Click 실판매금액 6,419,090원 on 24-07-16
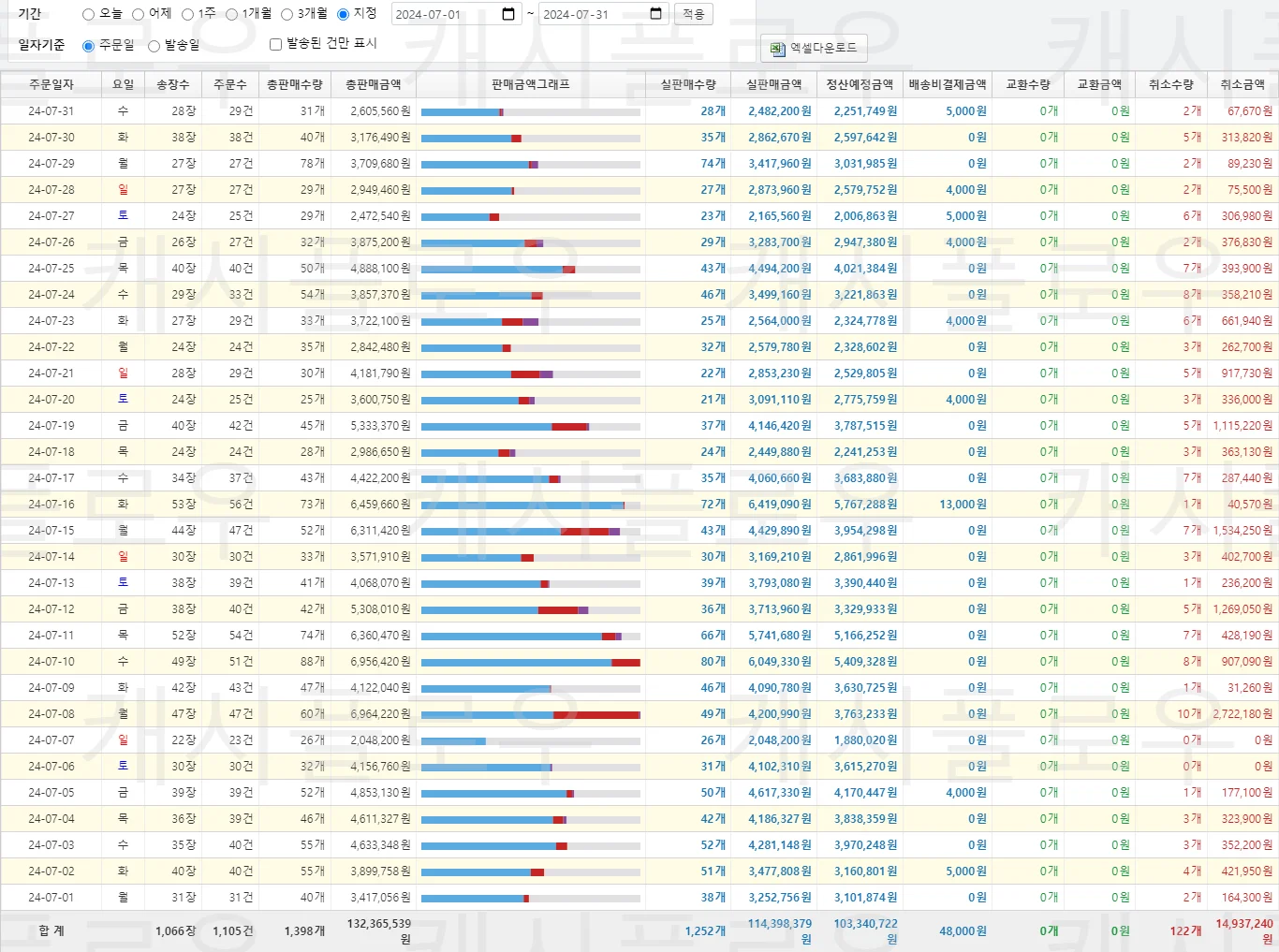1279x952 pixels. point(780,504)
